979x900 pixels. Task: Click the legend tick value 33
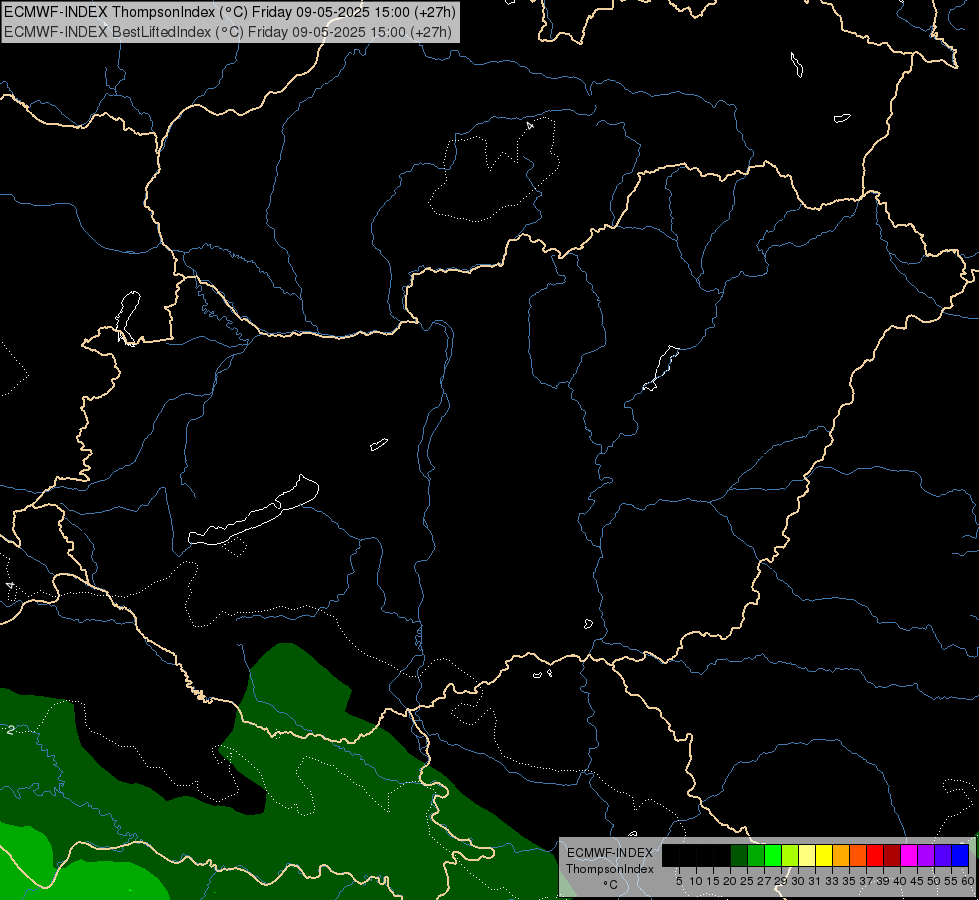click(x=832, y=881)
